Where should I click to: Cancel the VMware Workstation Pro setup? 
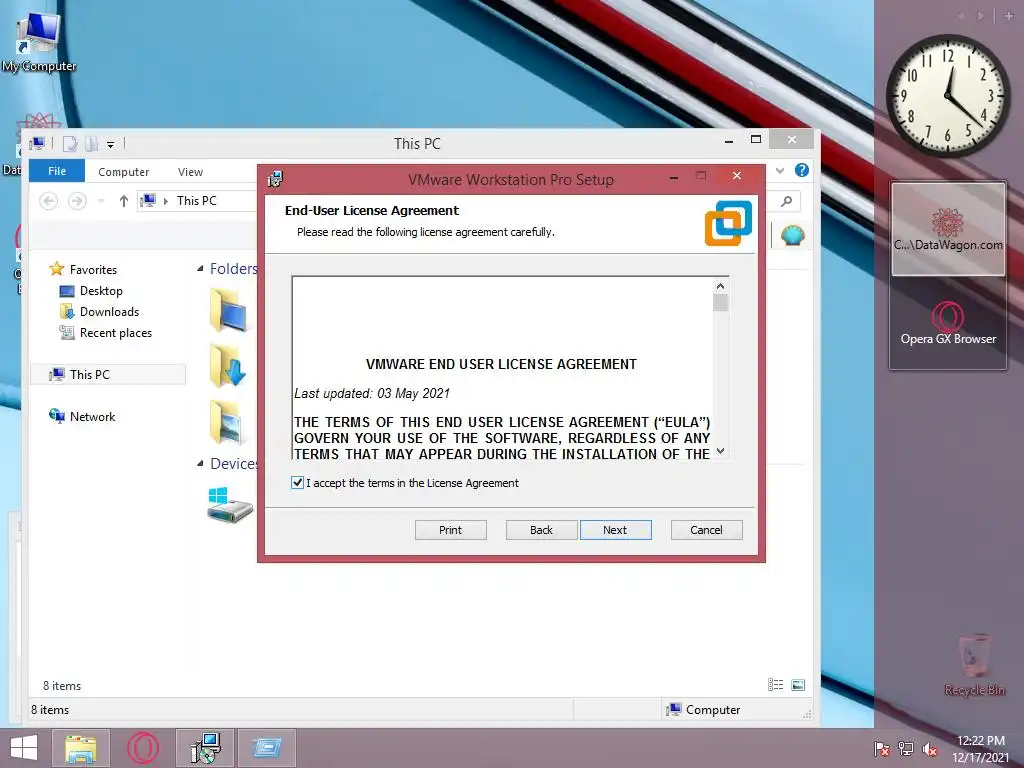pos(707,530)
